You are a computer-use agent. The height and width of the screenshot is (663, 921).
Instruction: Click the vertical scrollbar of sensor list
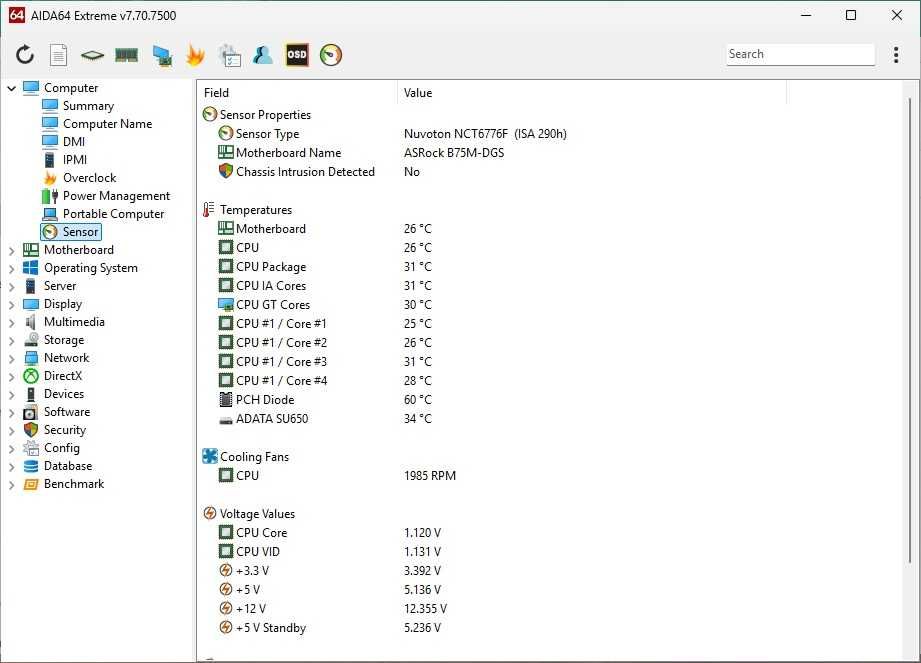910,329
